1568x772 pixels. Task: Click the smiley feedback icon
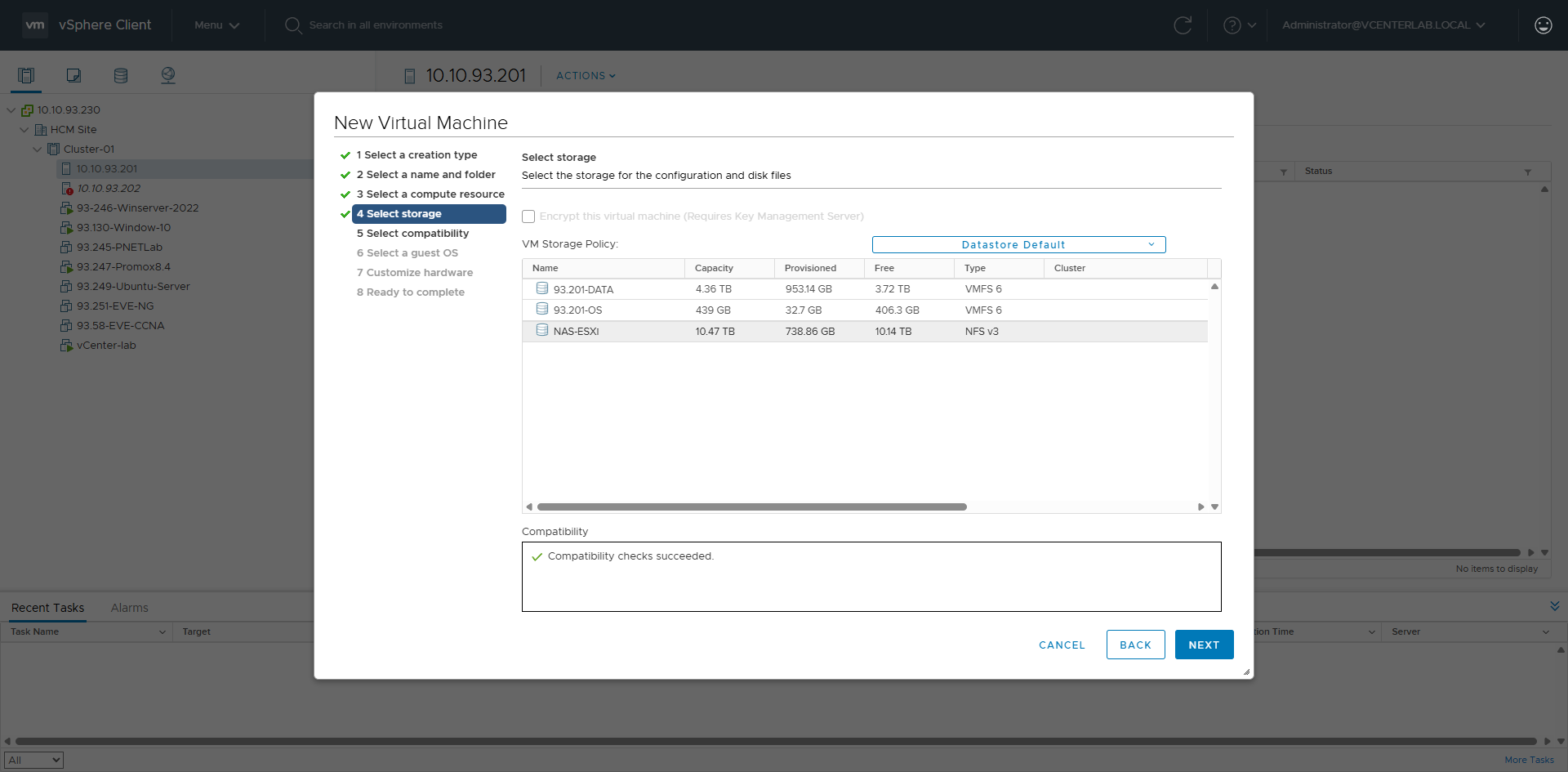(1543, 25)
